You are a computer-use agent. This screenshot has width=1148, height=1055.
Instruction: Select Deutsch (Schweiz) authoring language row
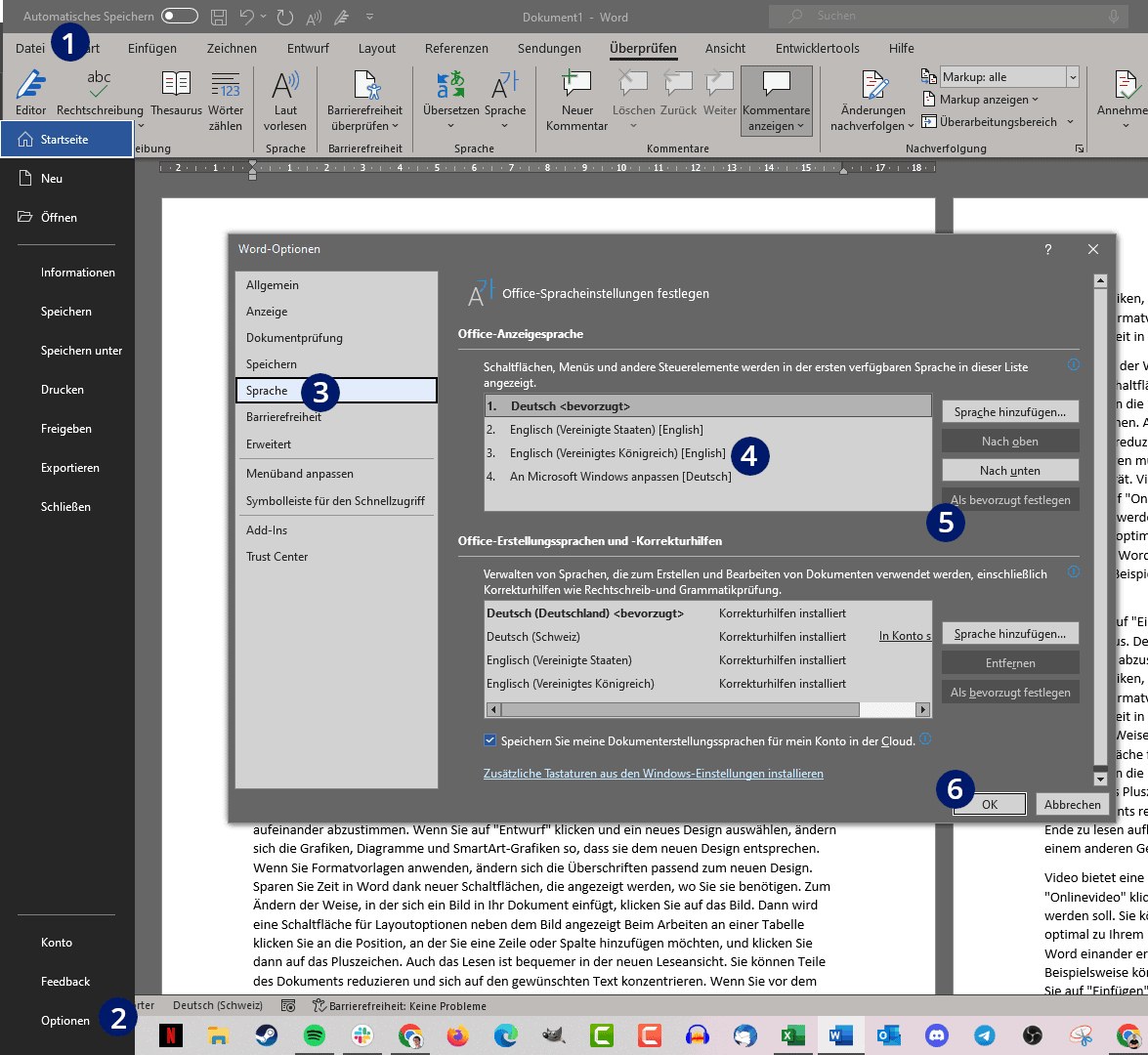click(707, 636)
